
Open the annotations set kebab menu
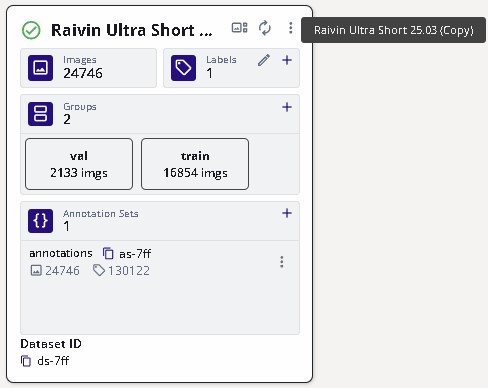pos(282,262)
